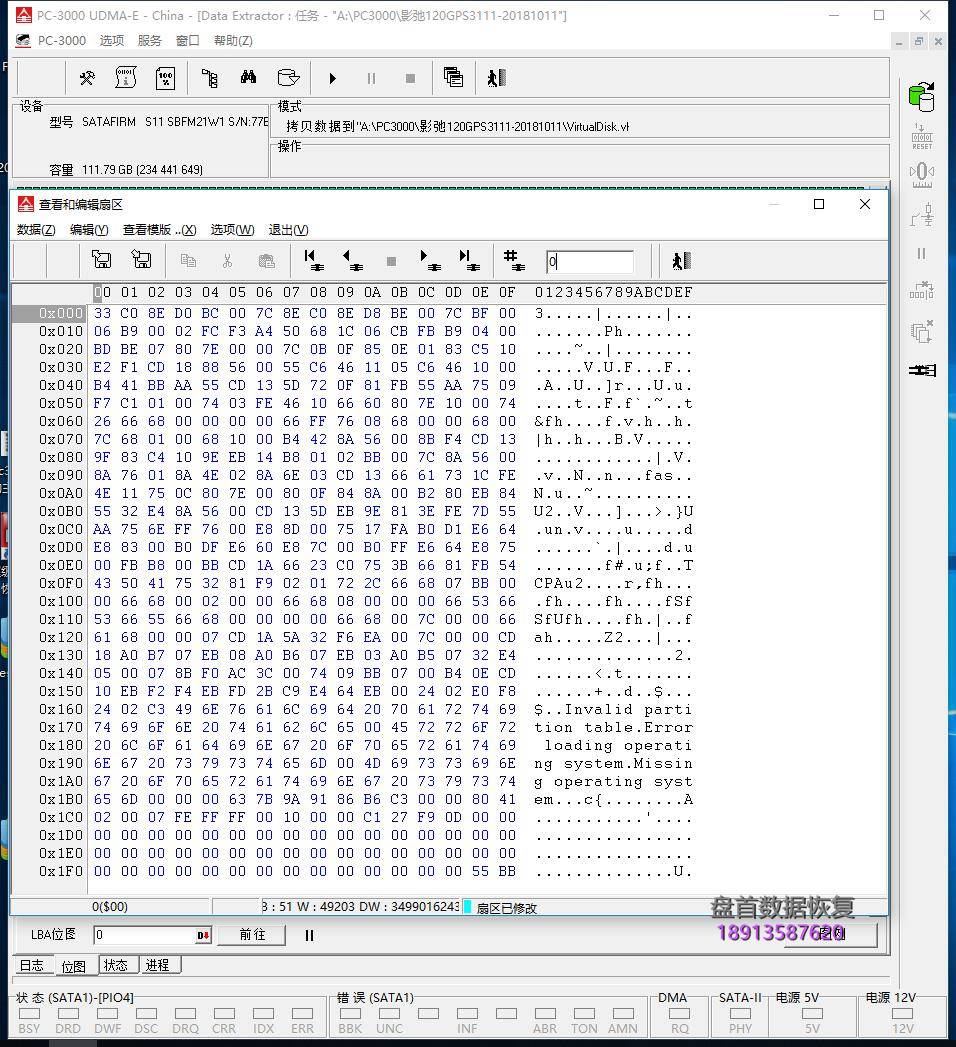956x1047 pixels.
Task: Click the 0($00) status bar value
Action: coord(110,907)
